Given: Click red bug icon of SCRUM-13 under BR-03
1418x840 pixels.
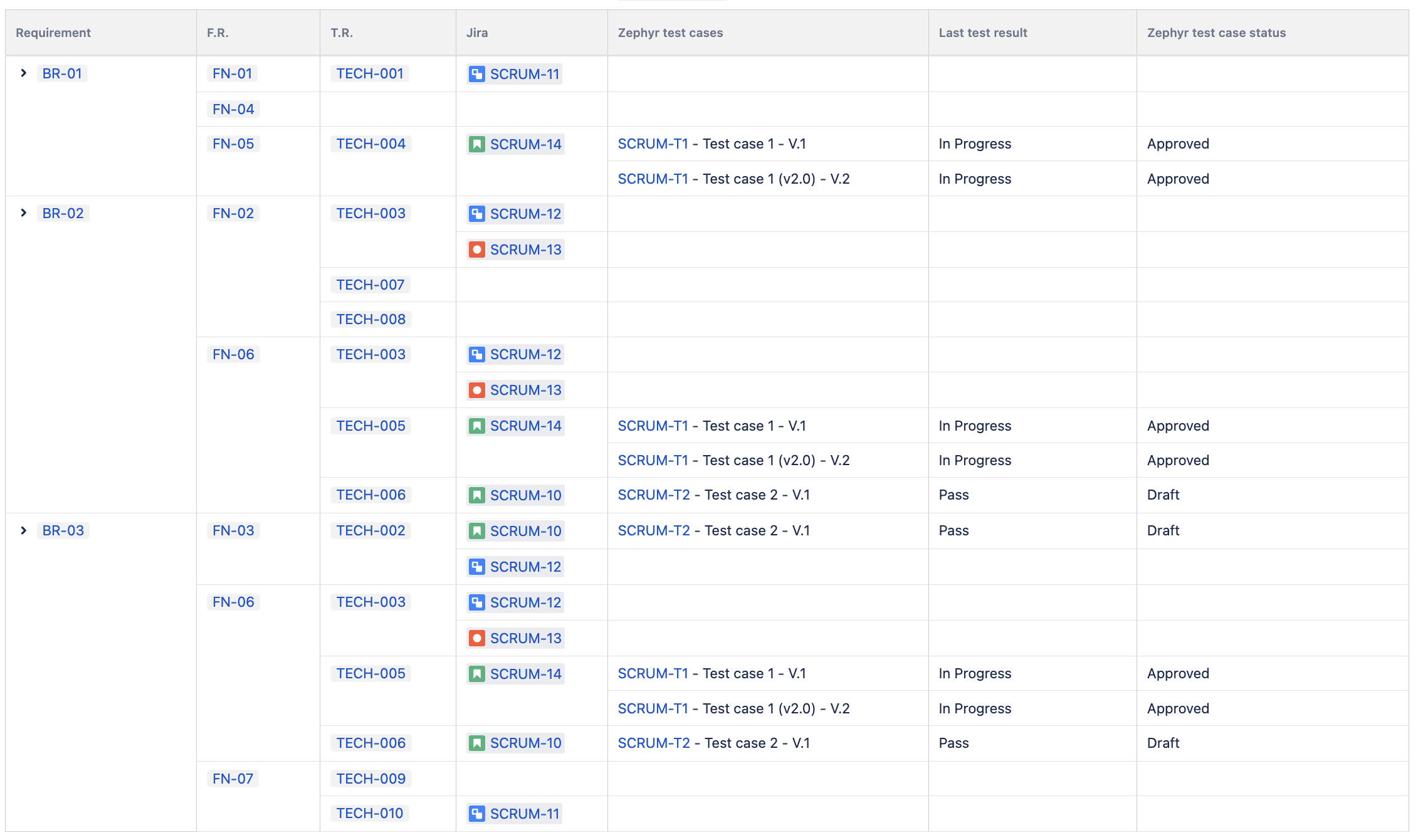Looking at the screenshot, I should pos(476,638).
